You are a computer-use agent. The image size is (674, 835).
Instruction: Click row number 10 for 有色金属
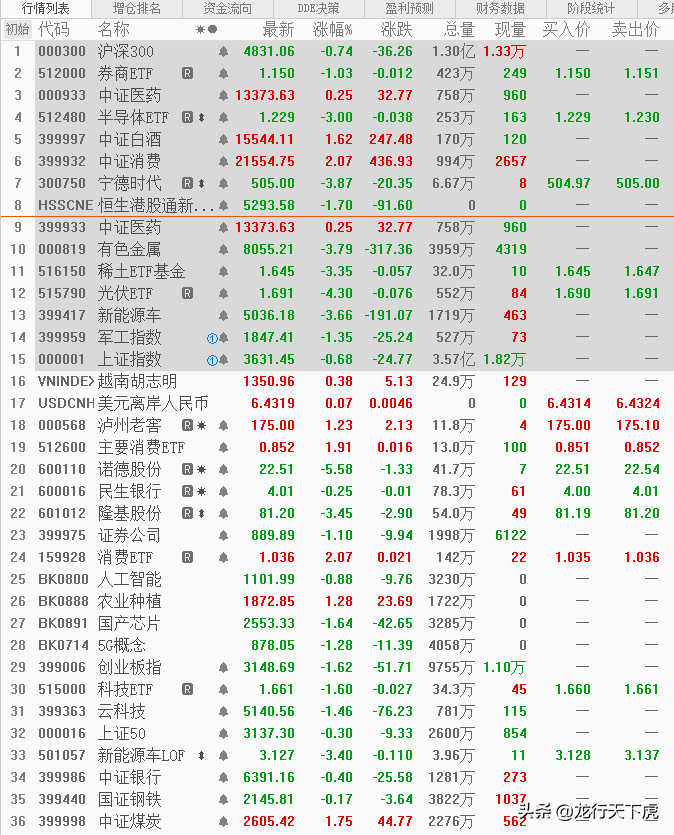[18, 249]
